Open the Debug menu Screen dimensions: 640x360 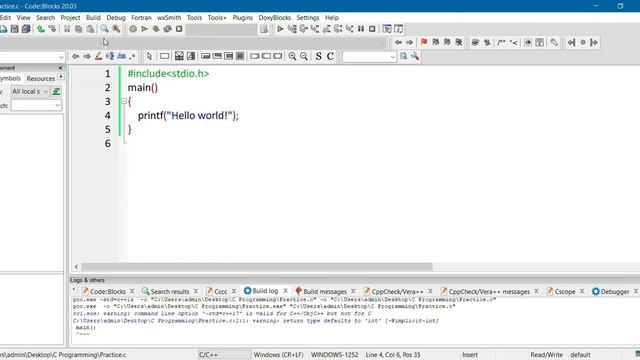(116, 18)
